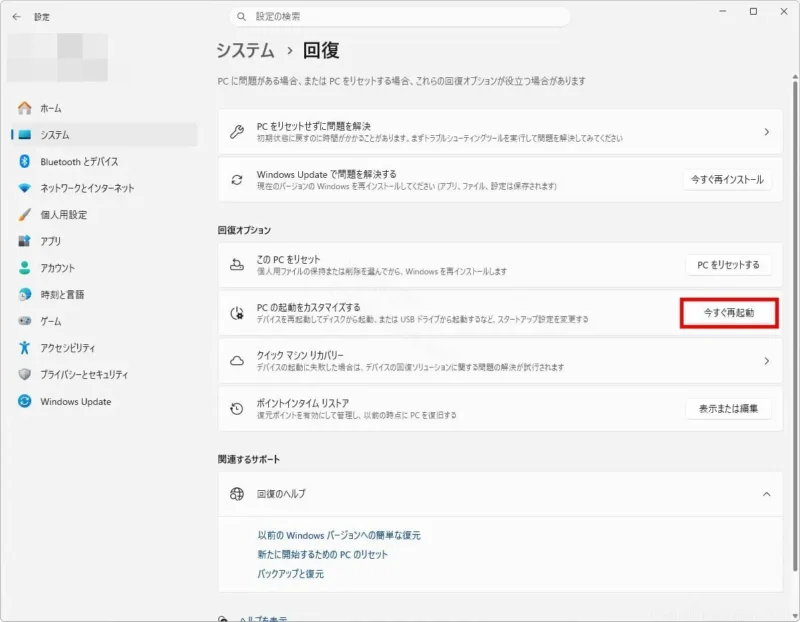This screenshot has height=622, width=800.
Task: Click the アプリ icon in sidebar
Action: click(24, 241)
